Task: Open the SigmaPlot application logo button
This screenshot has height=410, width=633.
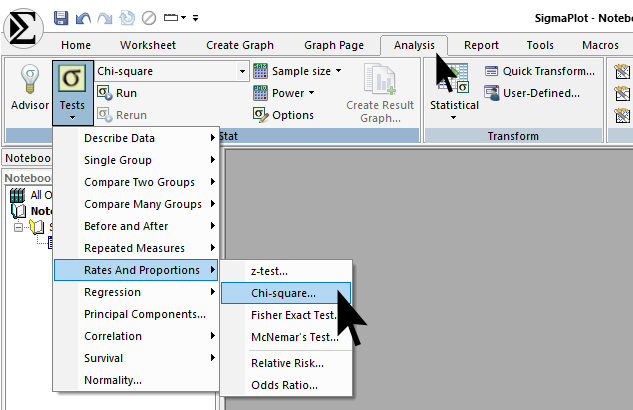Action: pos(23,25)
